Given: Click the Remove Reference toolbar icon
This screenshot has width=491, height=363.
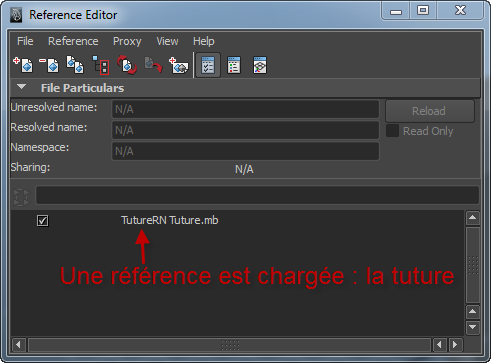Looking at the screenshot, I should click(x=49, y=65).
